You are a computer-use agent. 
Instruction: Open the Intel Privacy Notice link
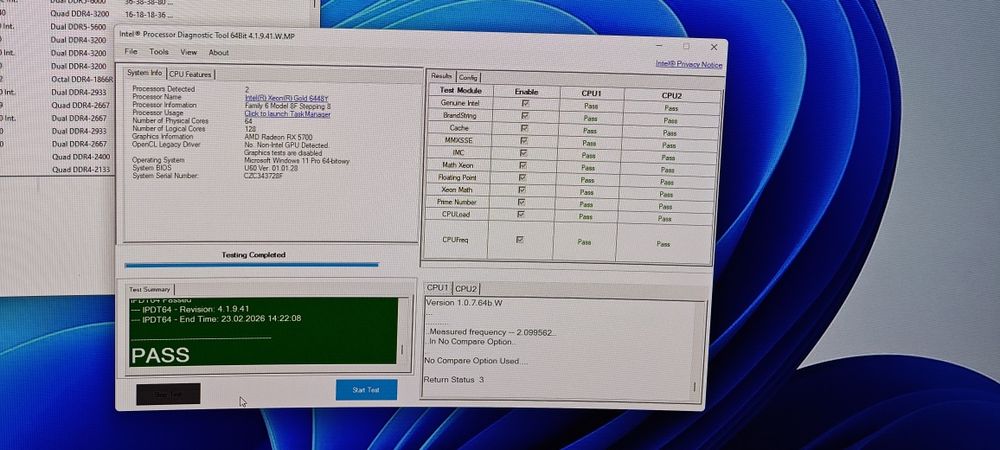pyautogui.click(x=689, y=64)
